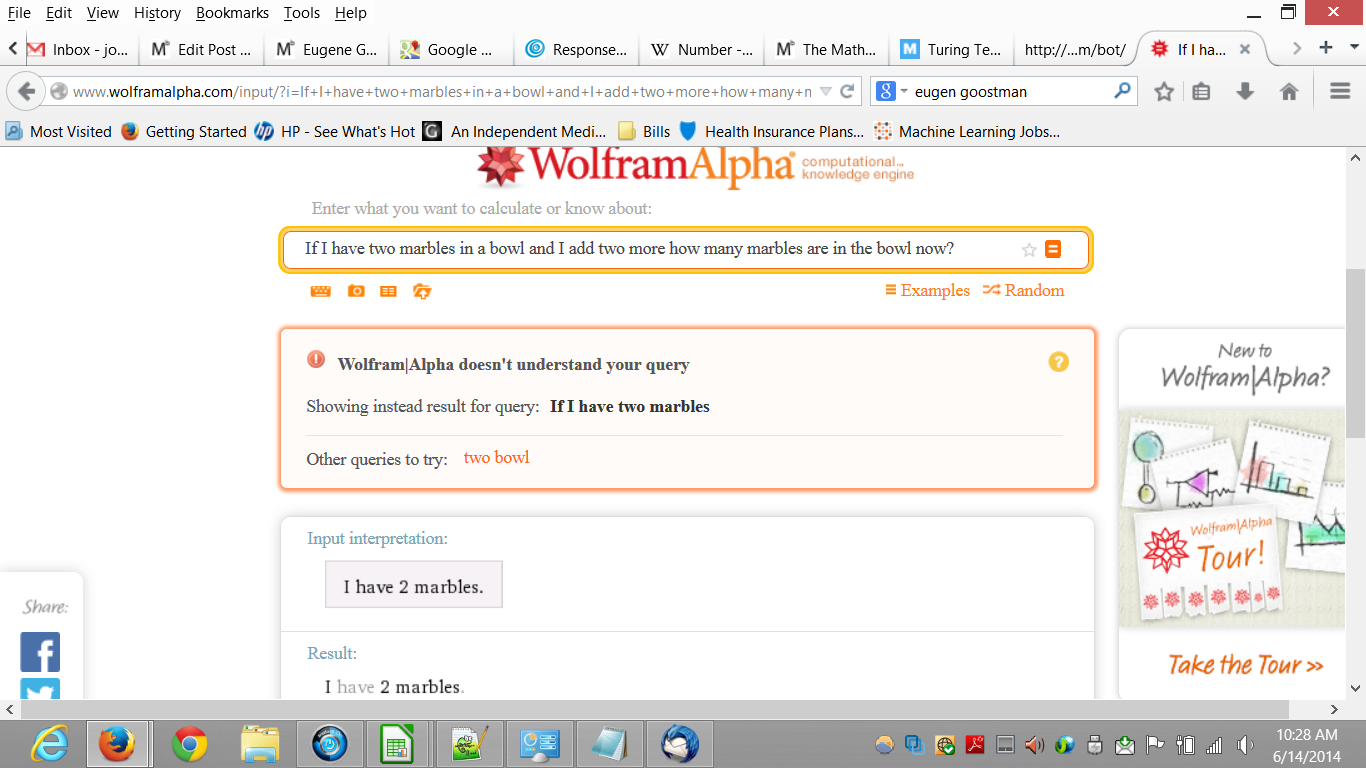The image size is (1366, 768).
Task: Click the yellow question mark help icon
Action: tap(1059, 362)
